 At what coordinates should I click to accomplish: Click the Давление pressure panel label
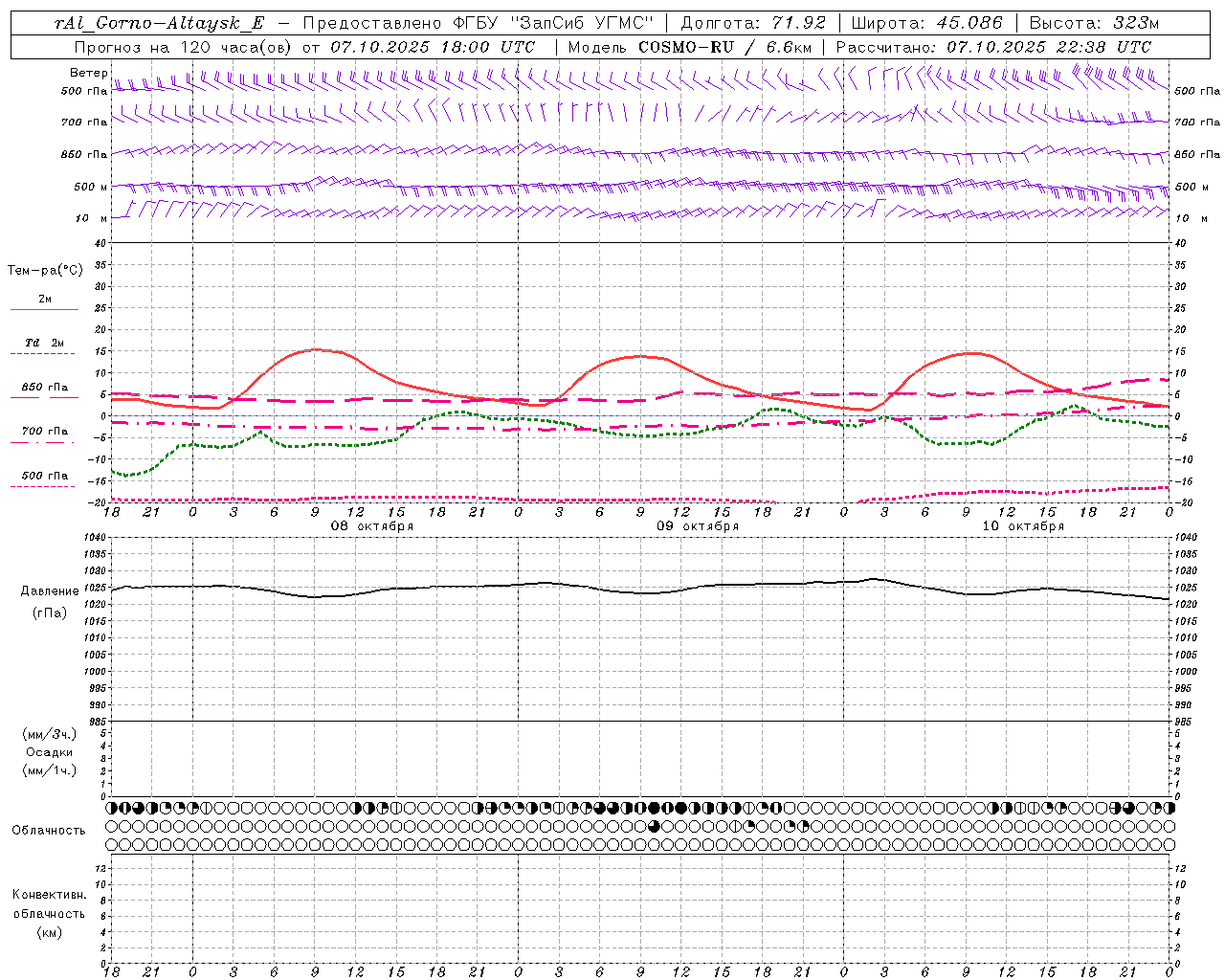(50, 590)
